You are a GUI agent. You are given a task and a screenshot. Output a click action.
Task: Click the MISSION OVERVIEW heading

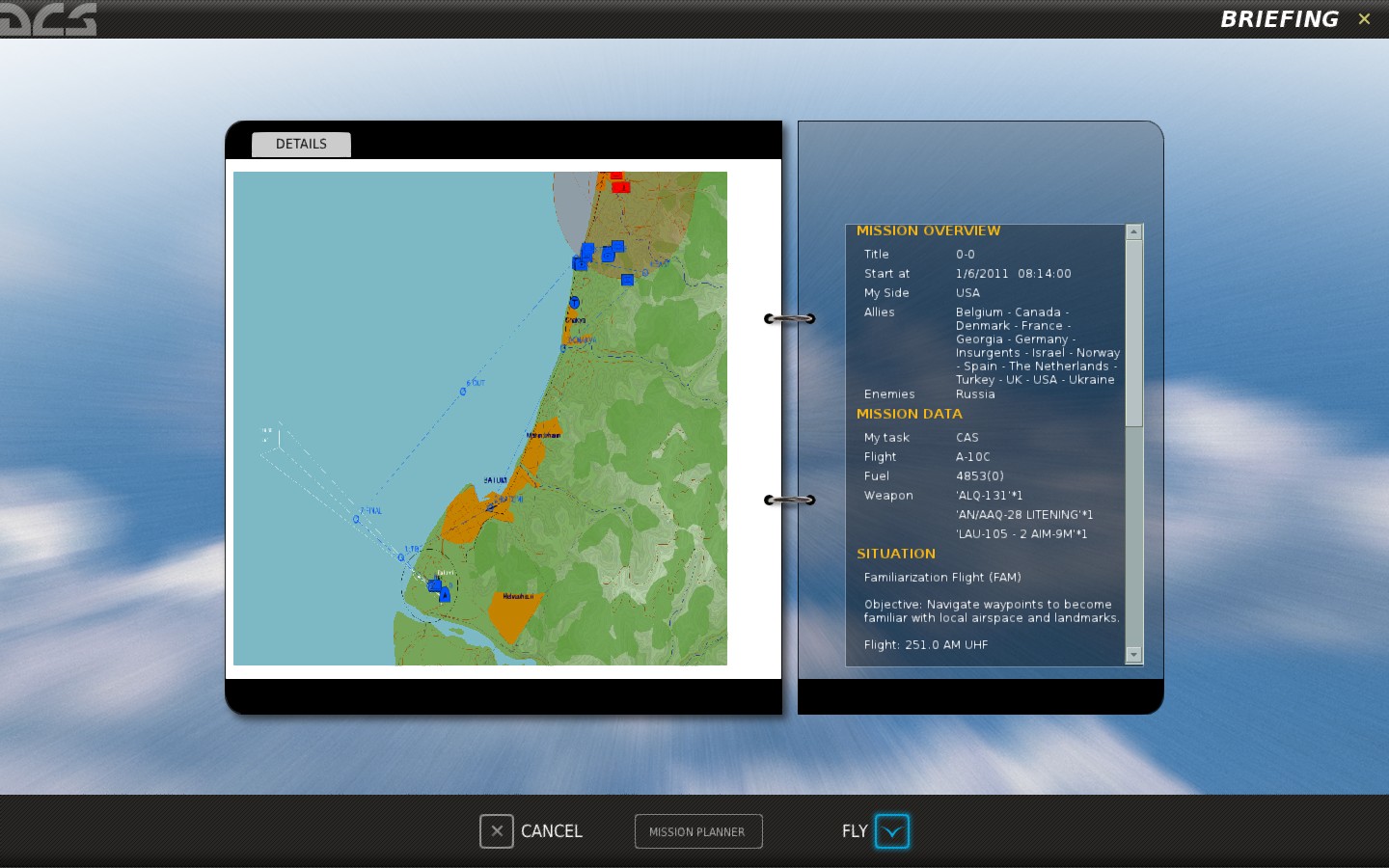pos(929,231)
